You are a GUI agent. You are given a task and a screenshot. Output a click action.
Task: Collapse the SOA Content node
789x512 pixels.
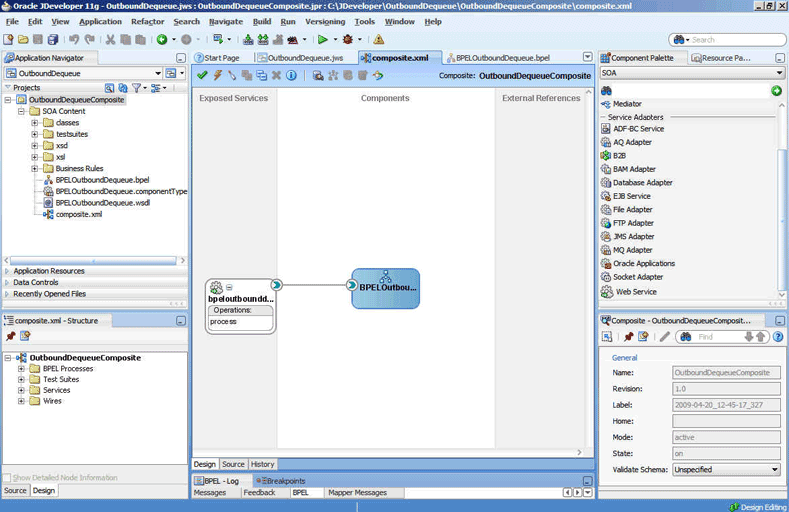(21, 111)
